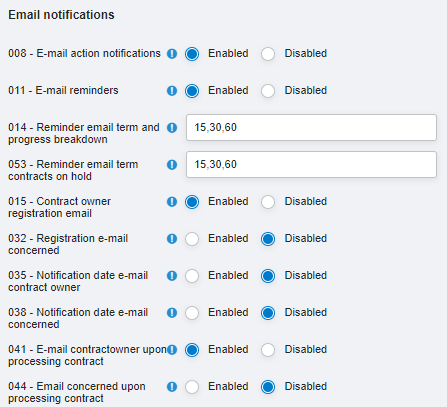Image resolution: width=447 pixels, height=407 pixels.
Task: Open info icon for 035 Notification date e-mail
Action: [x=172, y=276]
